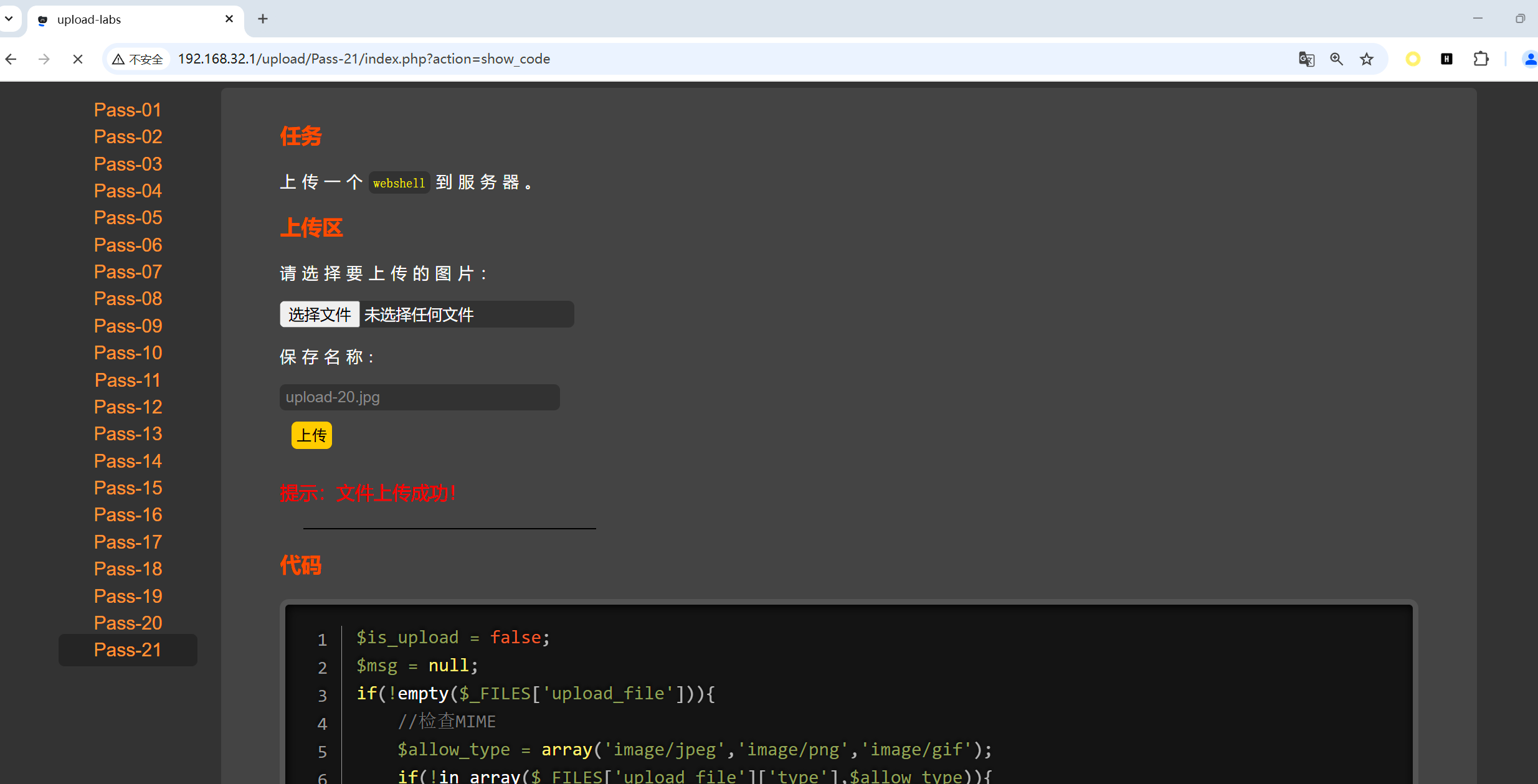Open the profile avatar icon
Viewport: 1538px width, 784px height.
click(1529, 59)
